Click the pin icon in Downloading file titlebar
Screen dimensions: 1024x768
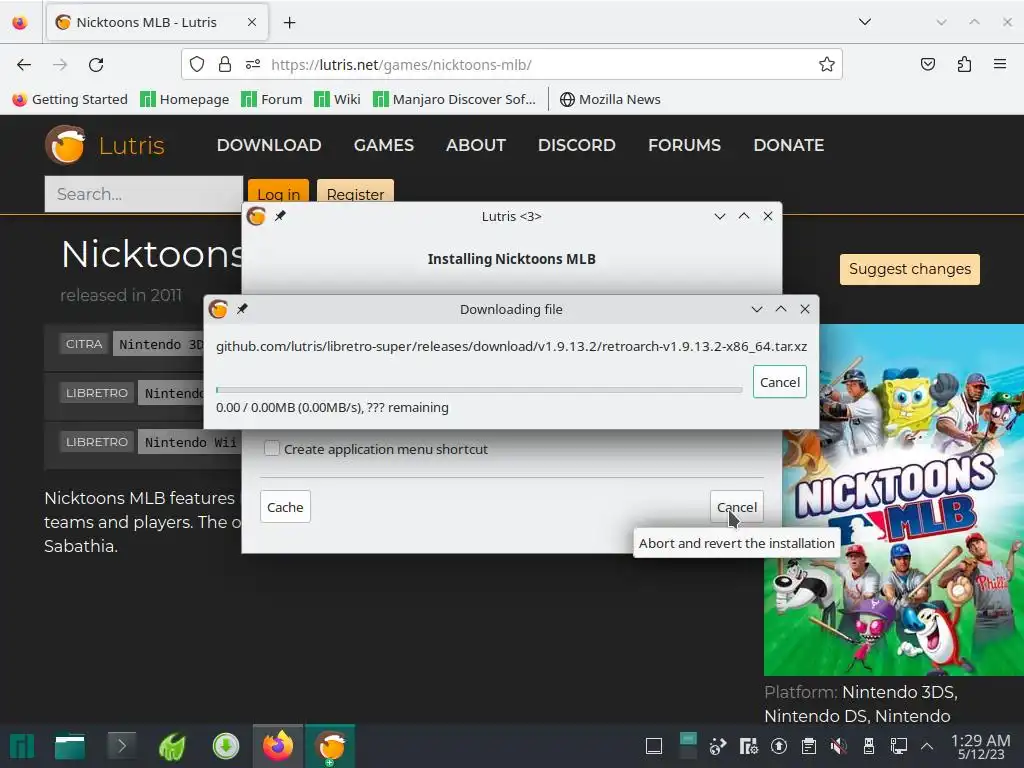242,309
